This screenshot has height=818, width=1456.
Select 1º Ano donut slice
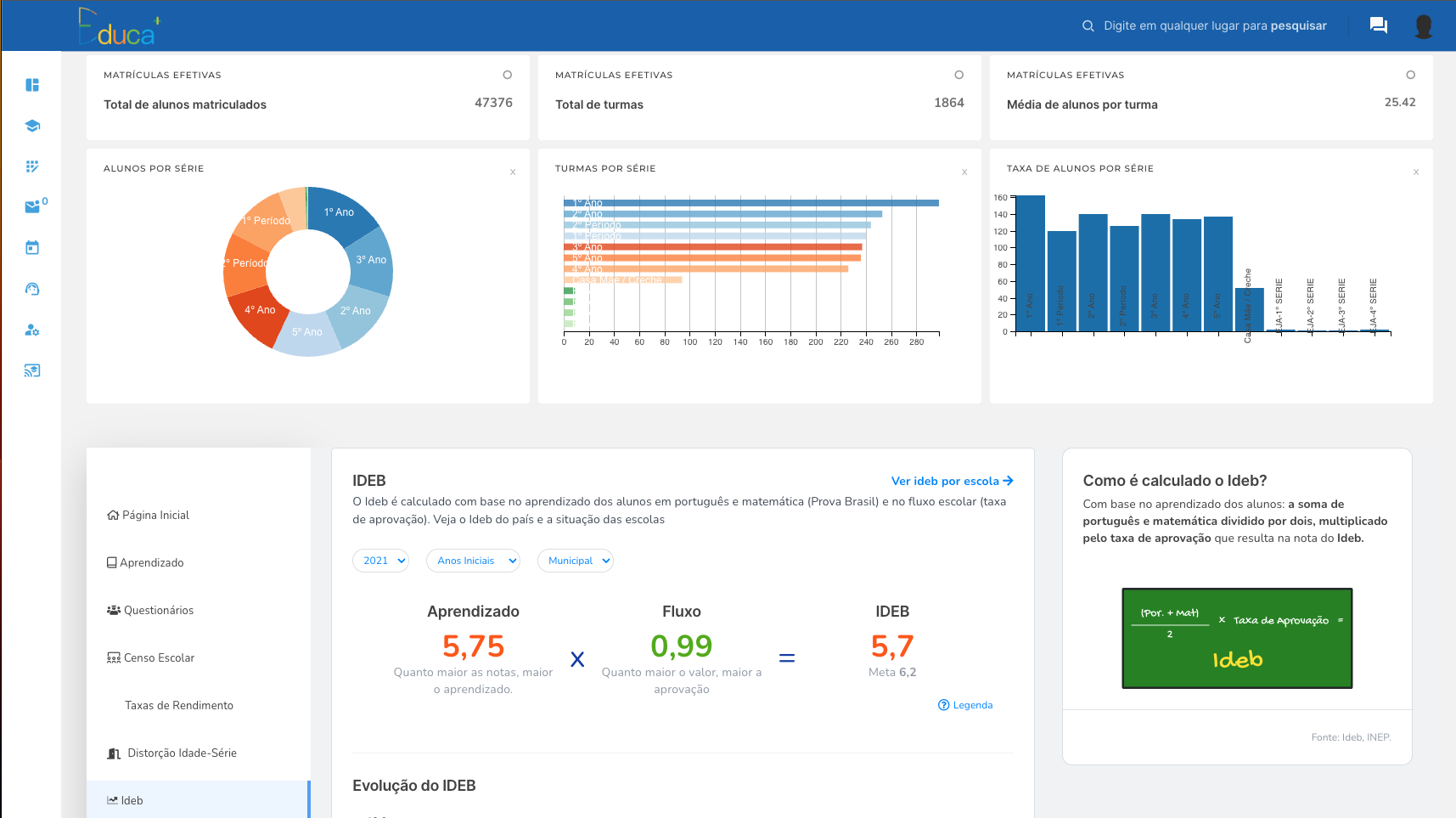(x=340, y=212)
